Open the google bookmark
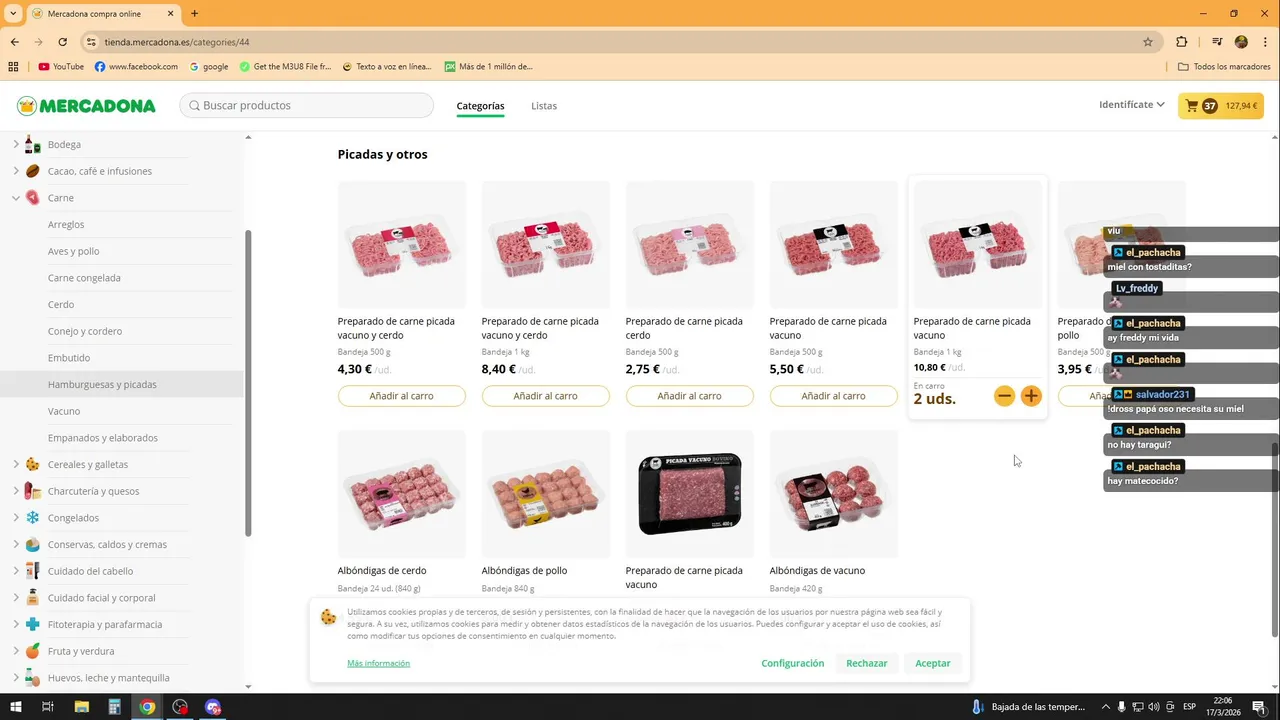 pyautogui.click(x=209, y=67)
